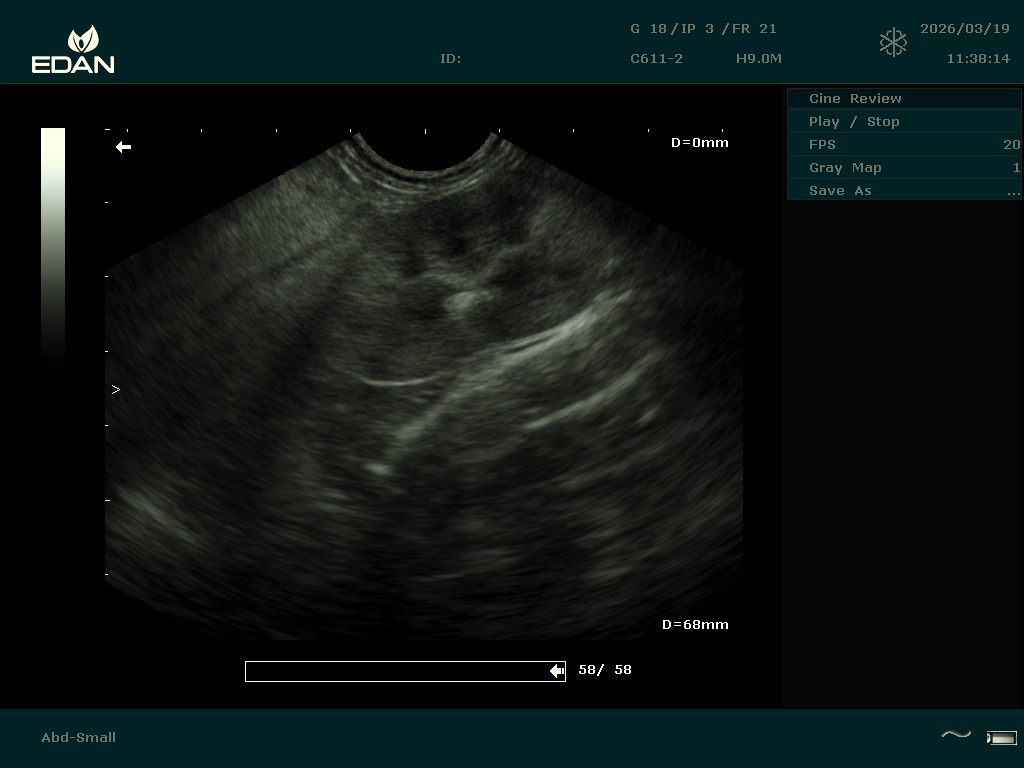Click the AC power wave icon
Screen dimensions: 1024x768
tap(956, 736)
